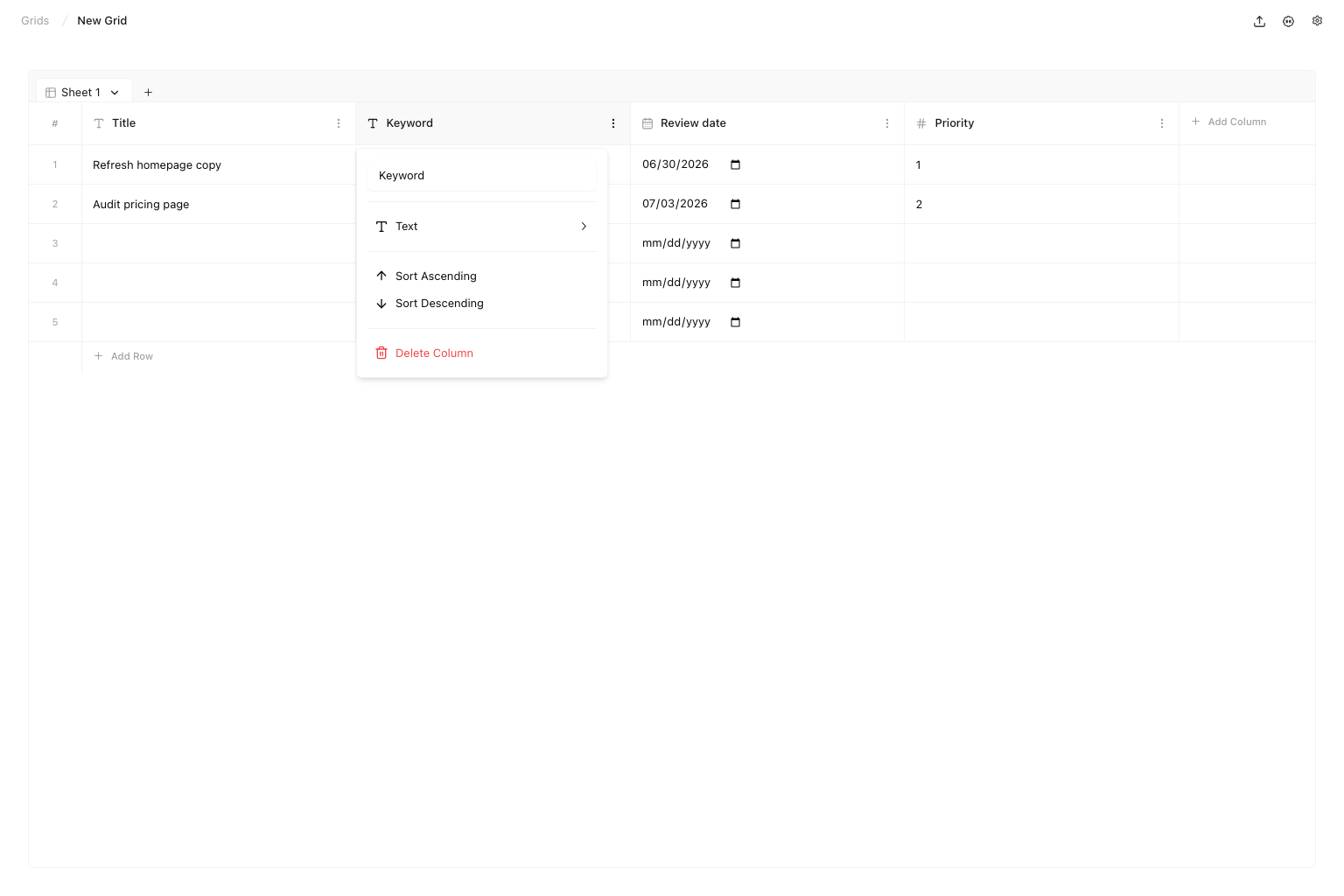This screenshot has width=1344, height=896.
Task: Click the export/upload icon in top bar
Action: pyautogui.click(x=1259, y=21)
